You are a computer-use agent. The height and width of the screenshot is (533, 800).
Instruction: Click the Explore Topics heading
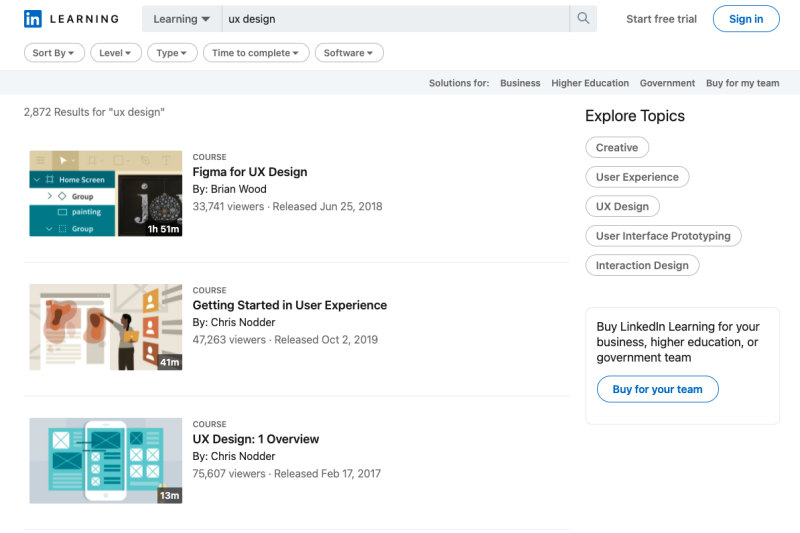click(x=635, y=116)
